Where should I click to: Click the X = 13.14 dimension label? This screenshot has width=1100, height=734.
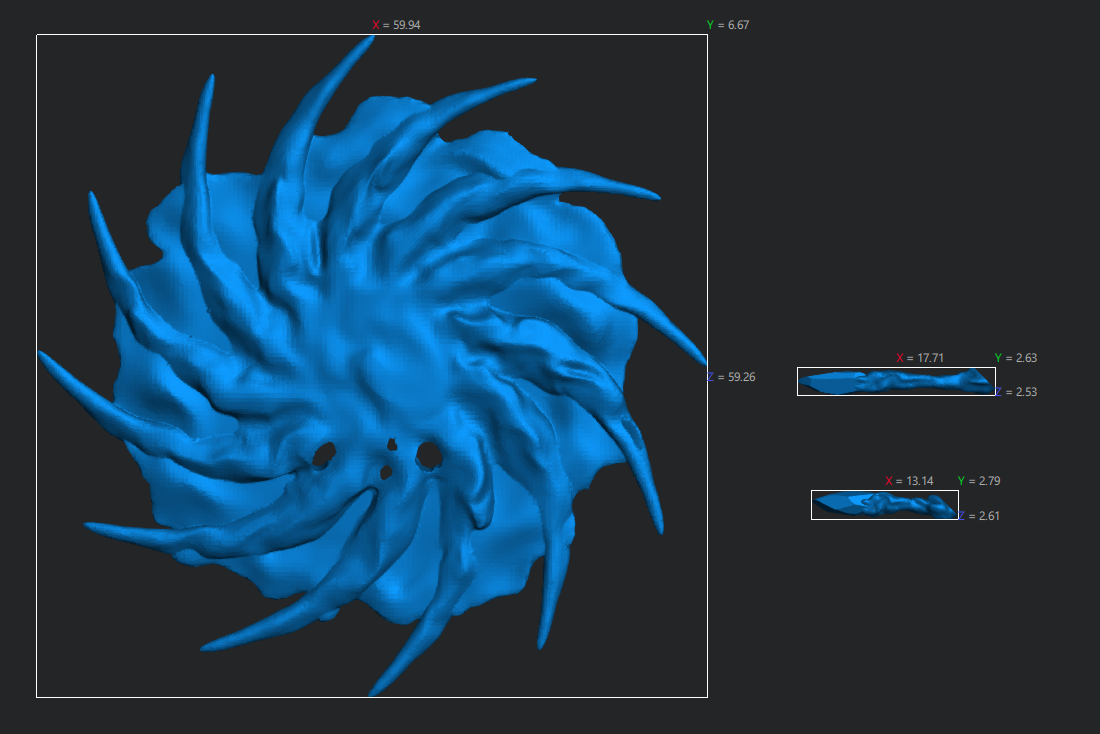(909, 481)
